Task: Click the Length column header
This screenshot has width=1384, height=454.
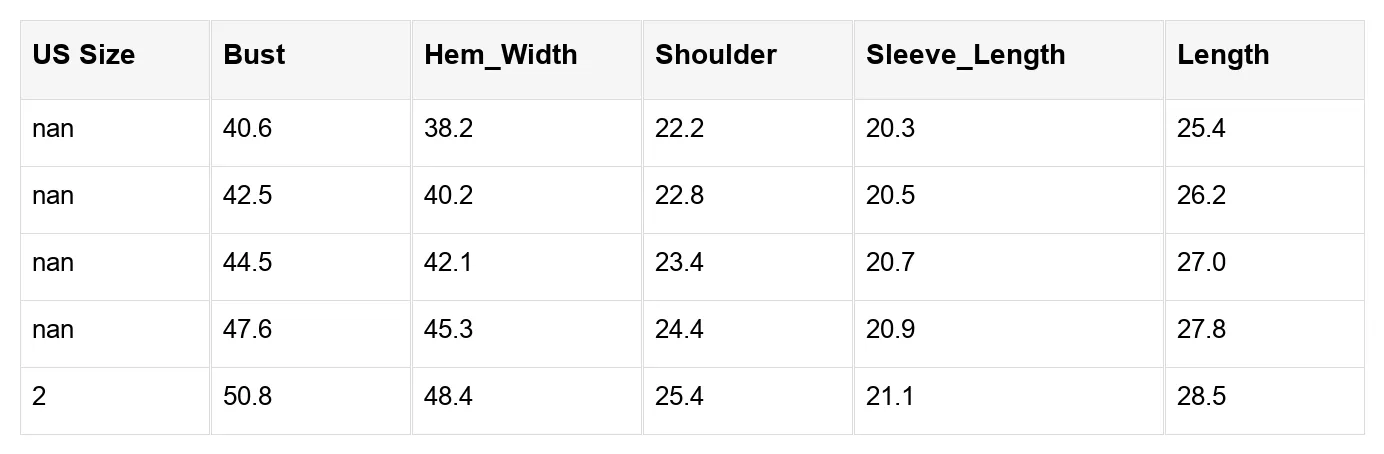Action: 1222,55
